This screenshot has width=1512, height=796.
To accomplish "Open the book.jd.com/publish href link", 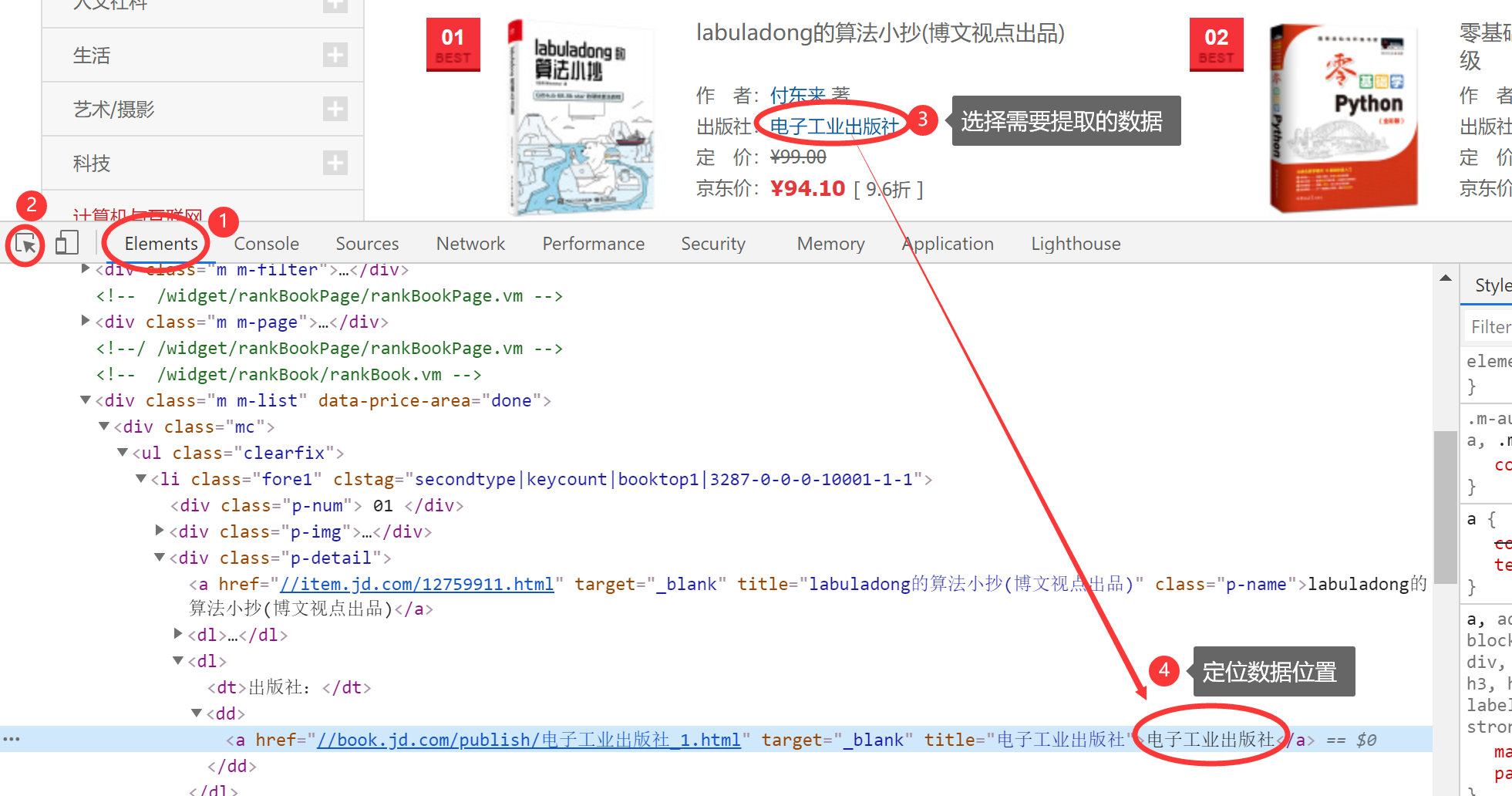I will [x=529, y=740].
